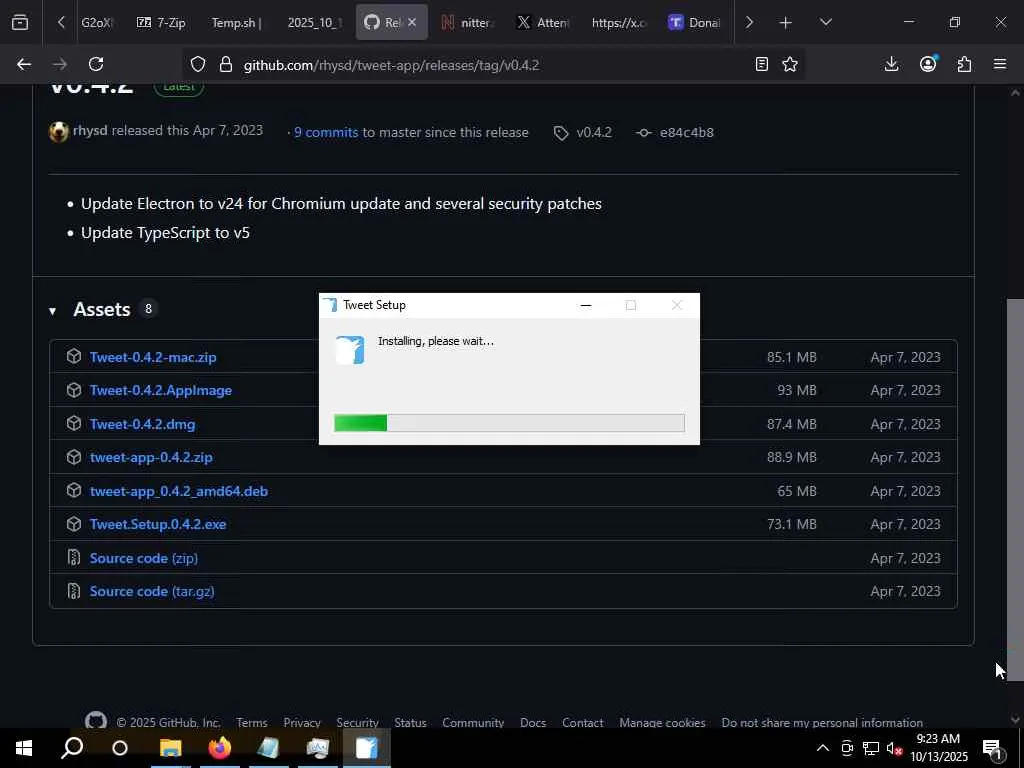1024x768 pixels.
Task: Show hidden system tray icons
Action: 823,748
